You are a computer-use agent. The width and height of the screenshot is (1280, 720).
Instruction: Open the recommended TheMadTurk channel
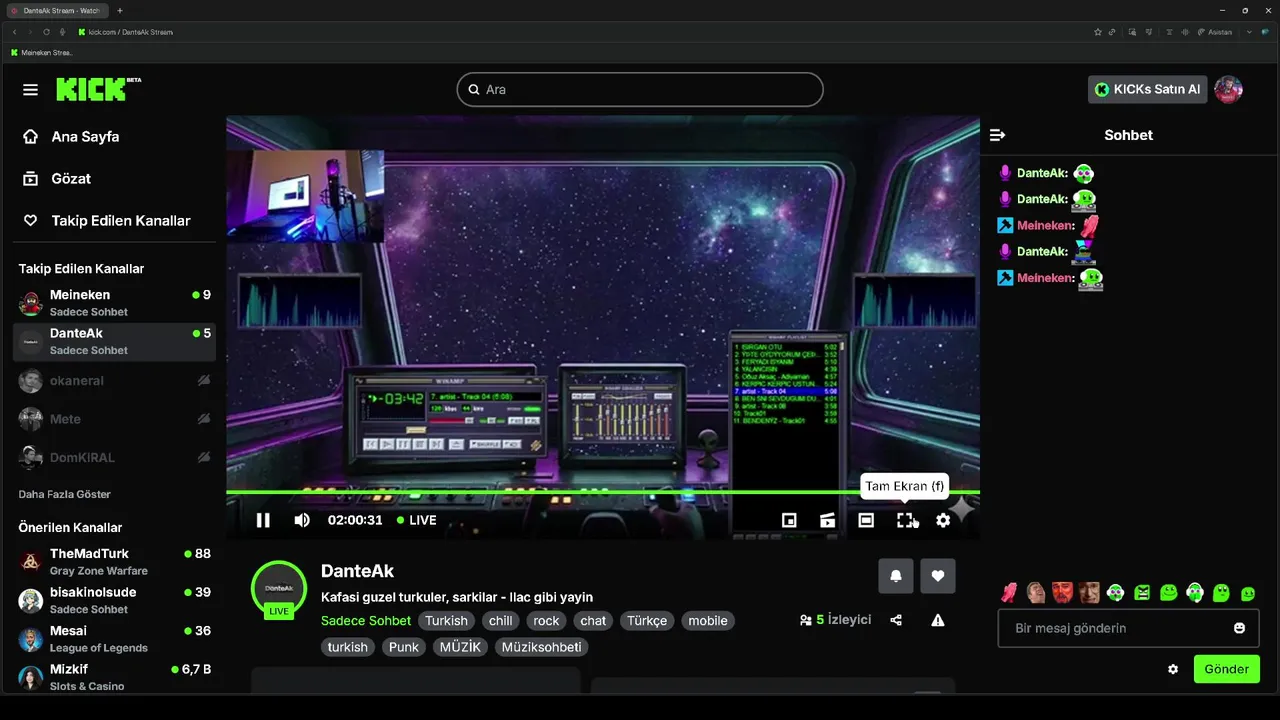(x=114, y=562)
